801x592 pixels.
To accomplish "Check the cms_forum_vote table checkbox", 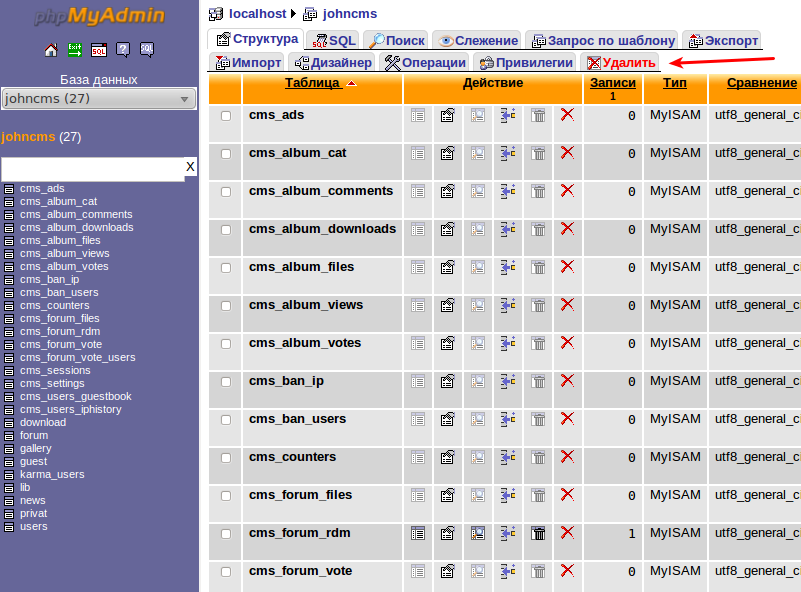I will (226, 572).
